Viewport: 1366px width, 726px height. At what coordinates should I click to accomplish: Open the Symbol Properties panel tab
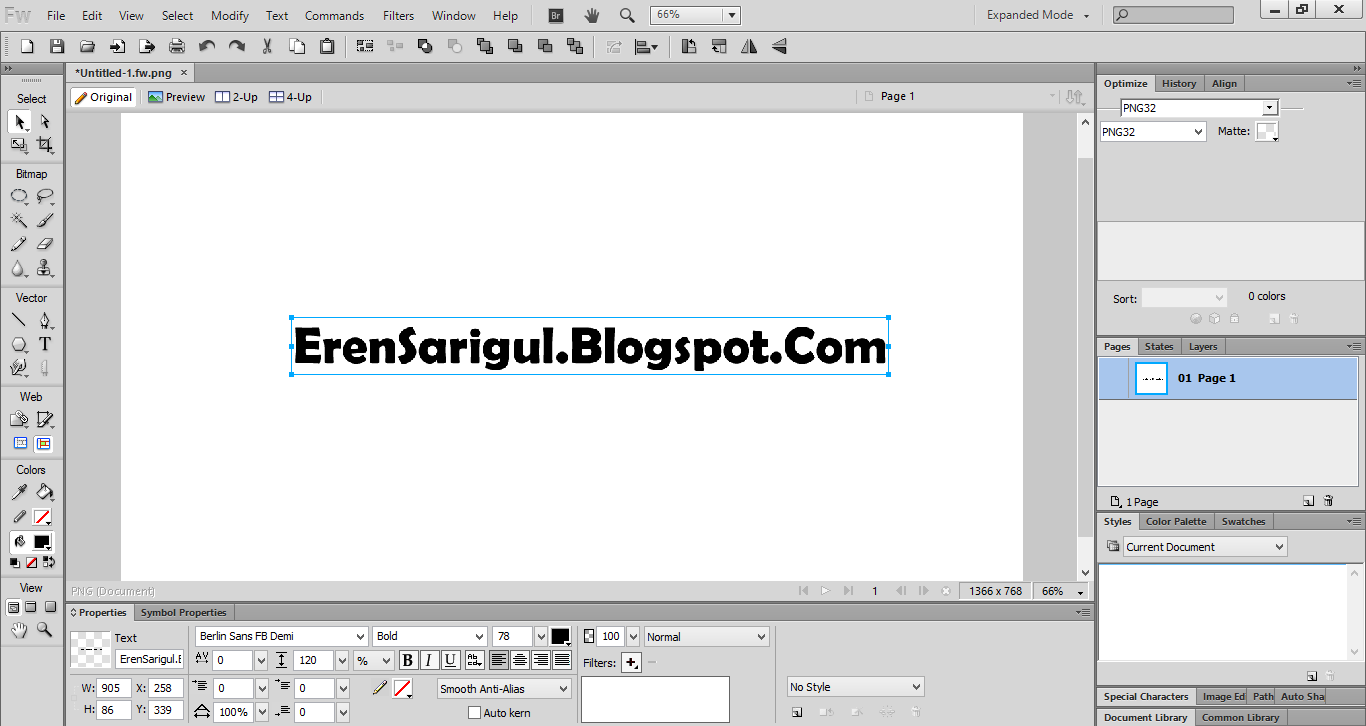pos(184,612)
